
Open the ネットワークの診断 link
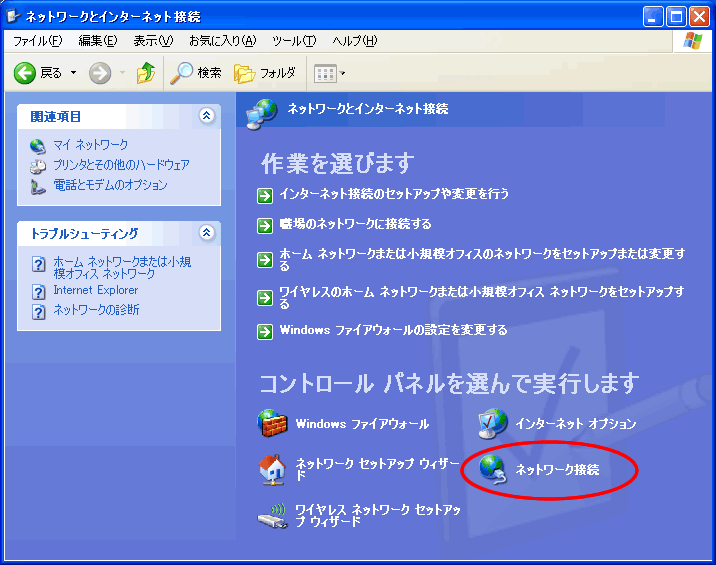[x=96, y=310]
